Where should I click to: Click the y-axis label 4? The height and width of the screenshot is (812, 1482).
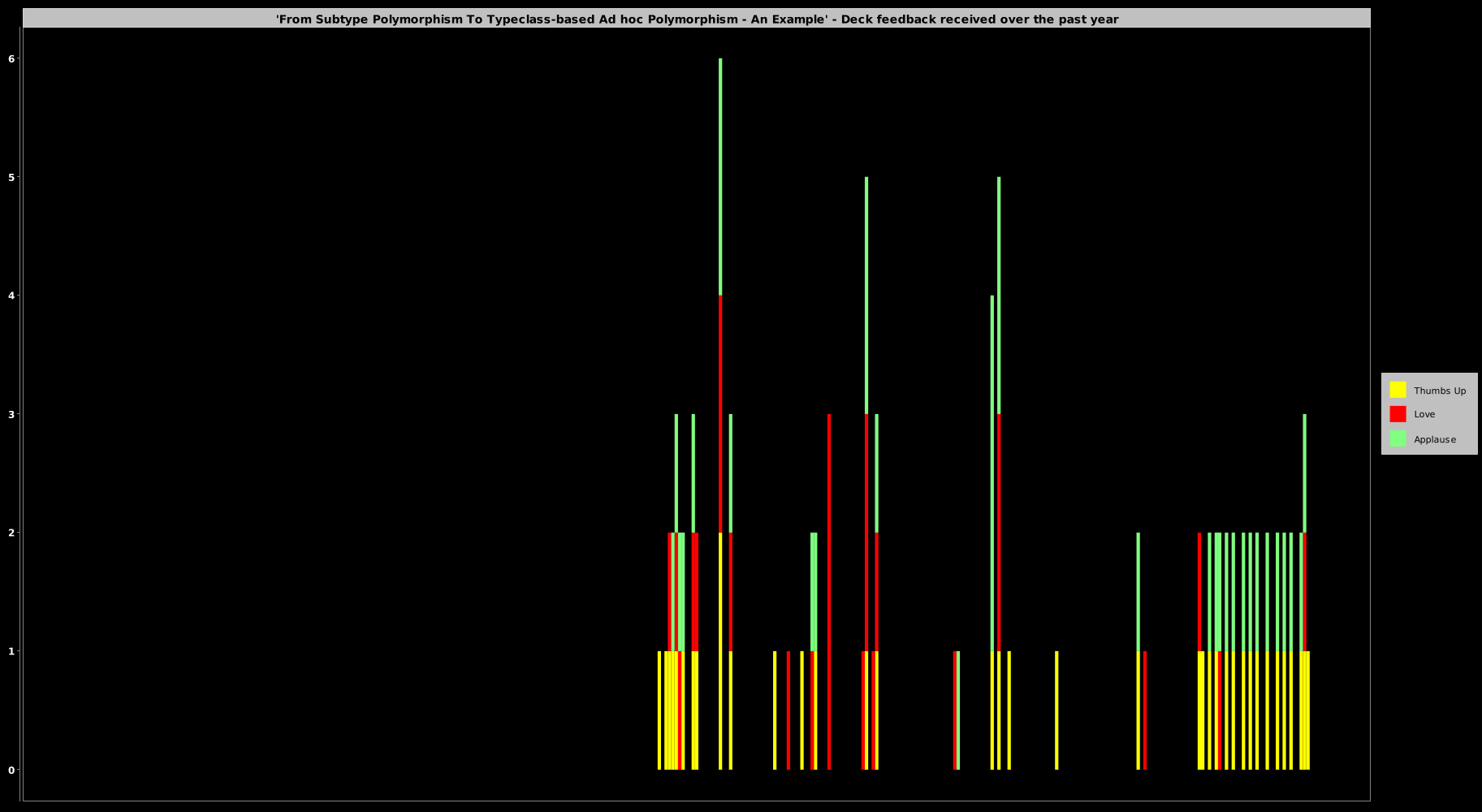(x=12, y=296)
